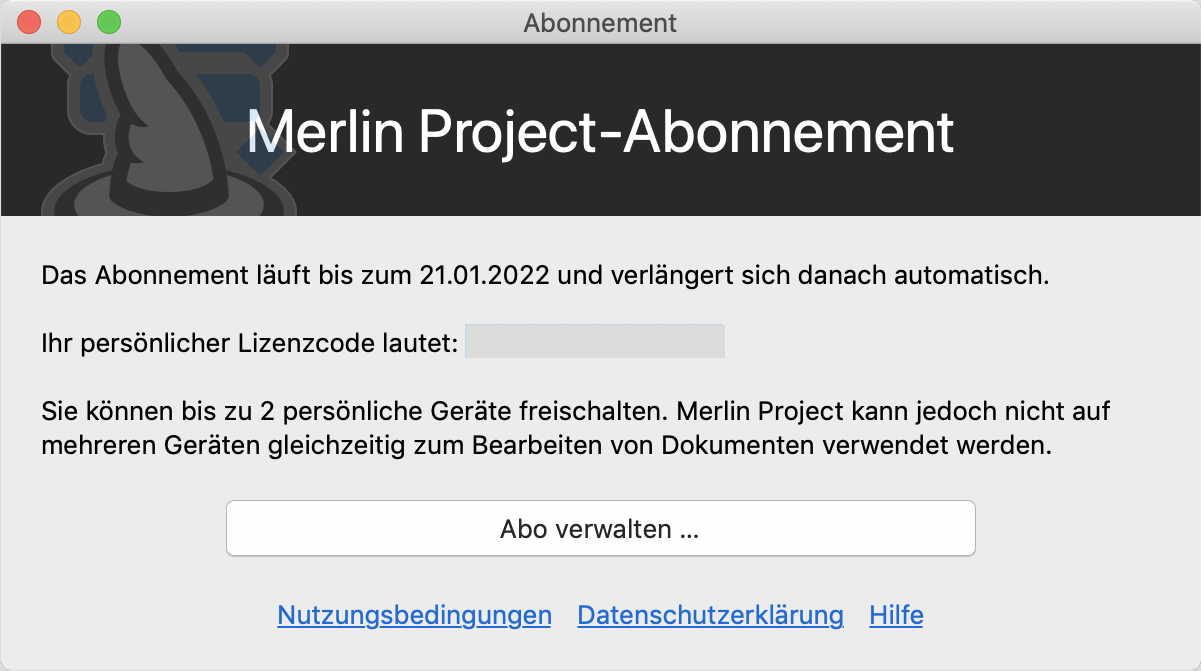Open the Nutzungsbedingungen link
Screen dimensions: 1201x671
click(414, 615)
